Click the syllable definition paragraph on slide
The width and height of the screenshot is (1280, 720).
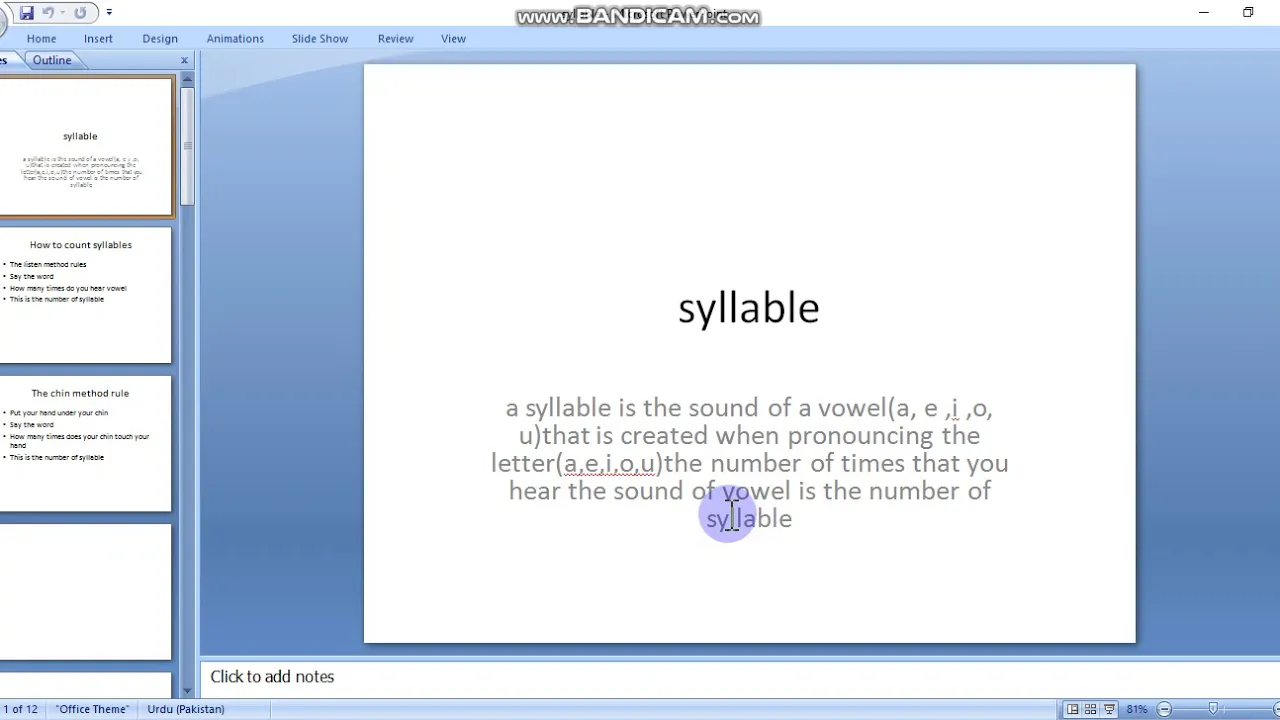pos(749,463)
